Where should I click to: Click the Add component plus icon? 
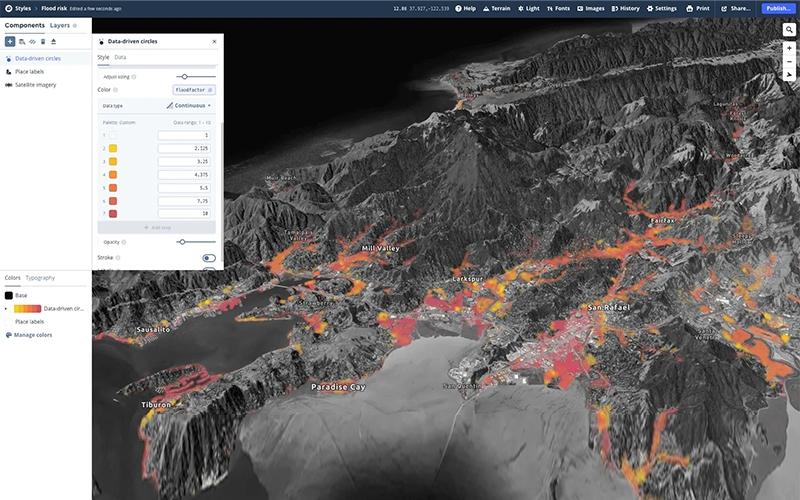10,41
